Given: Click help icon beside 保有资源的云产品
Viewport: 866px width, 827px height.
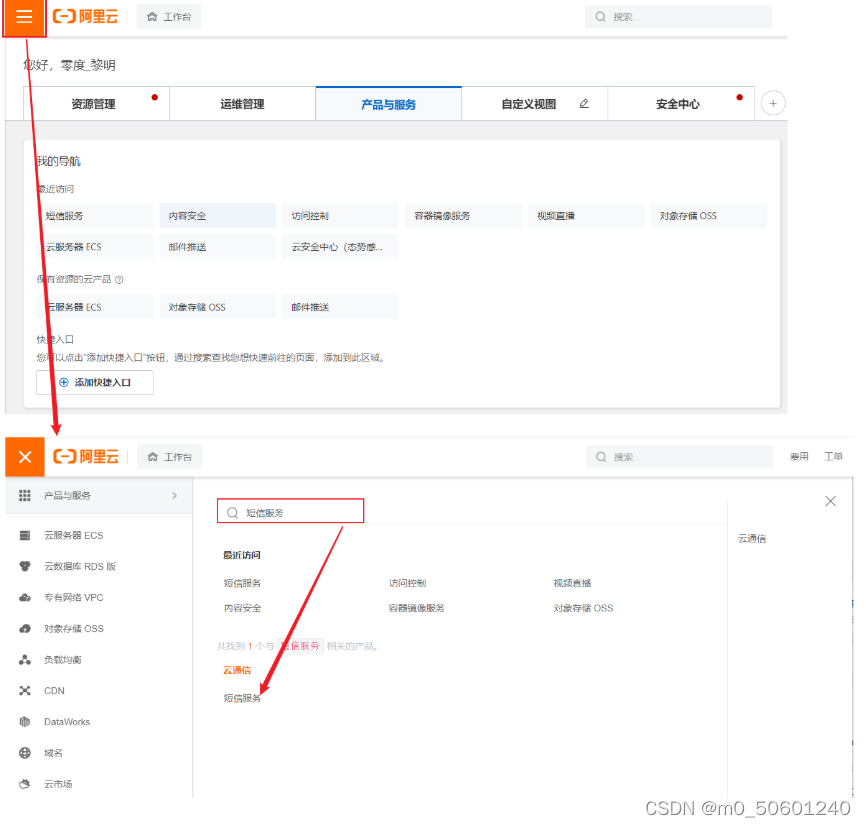Looking at the screenshot, I should point(119,280).
